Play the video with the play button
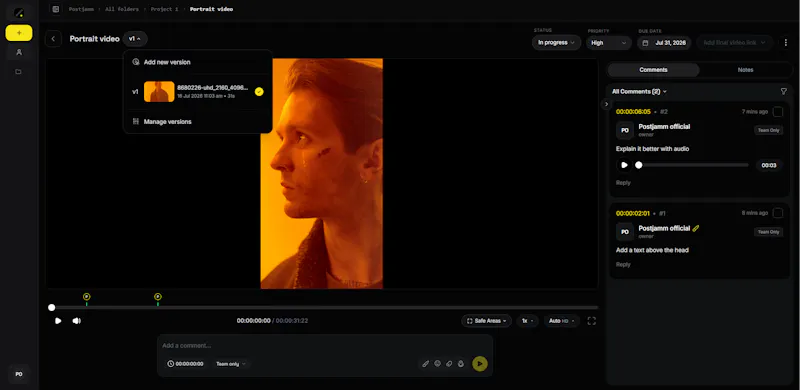Screen dimensions: 800x390 (x=58, y=321)
